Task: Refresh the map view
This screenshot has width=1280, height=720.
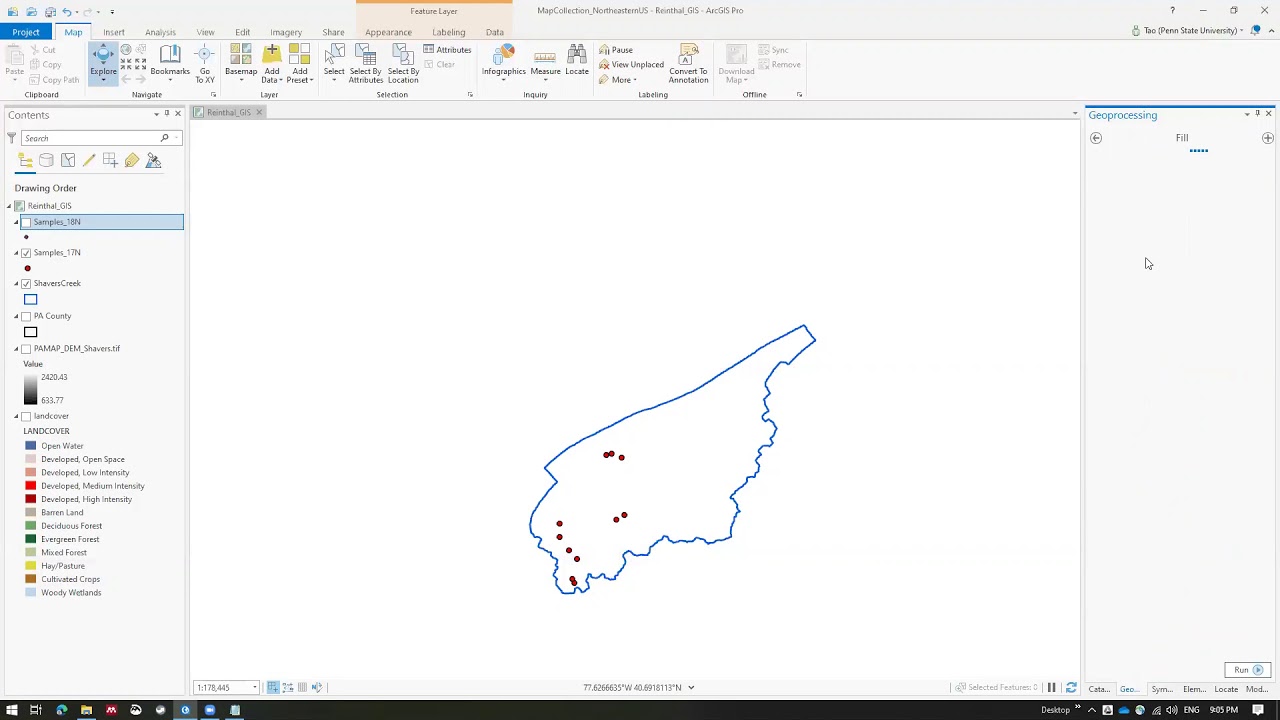Action: [x=1071, y=688]
